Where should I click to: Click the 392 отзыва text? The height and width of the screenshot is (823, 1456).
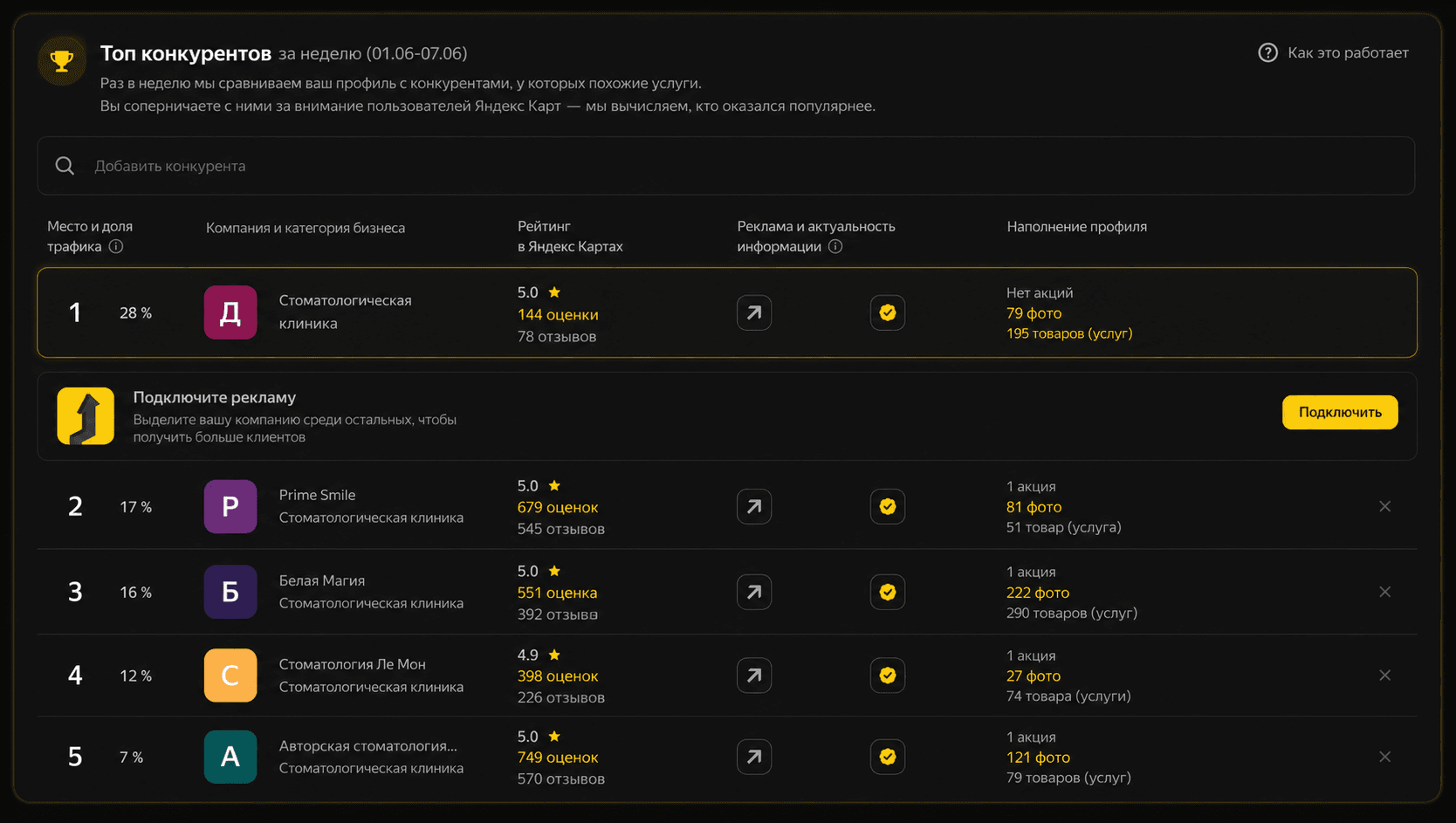pyautogui.click(x=558, y=614)
